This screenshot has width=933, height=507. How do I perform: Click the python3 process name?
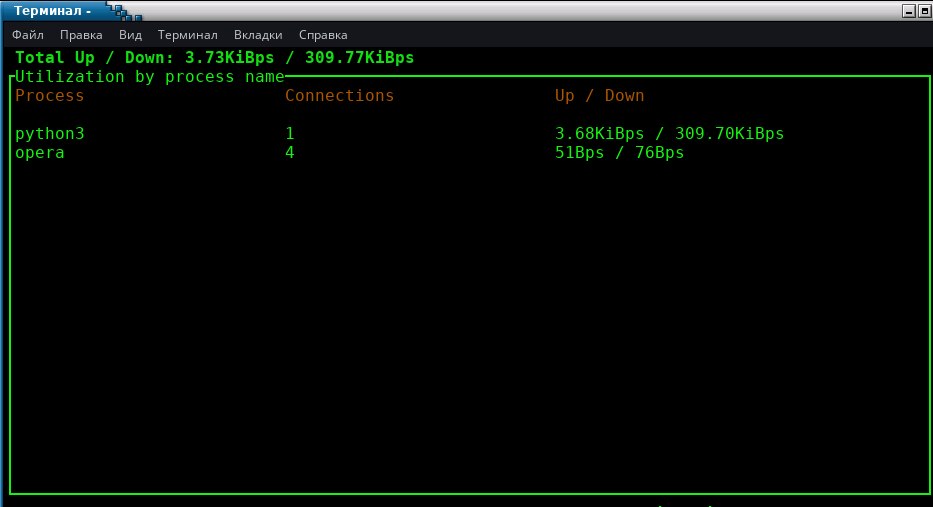[x=50, y=134]
